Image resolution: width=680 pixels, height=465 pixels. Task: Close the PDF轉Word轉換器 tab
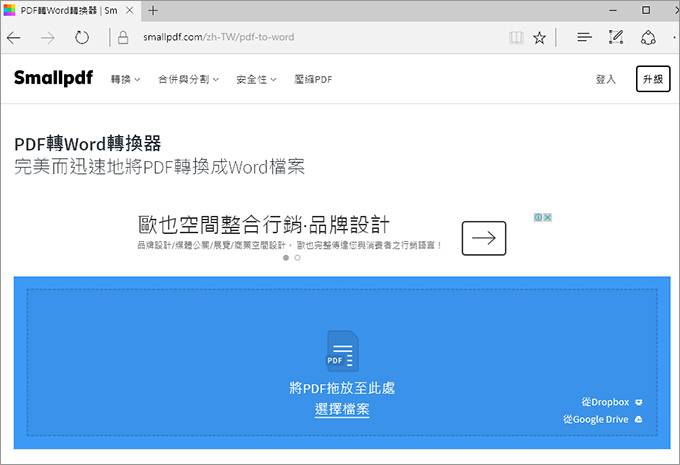(129, 10)
